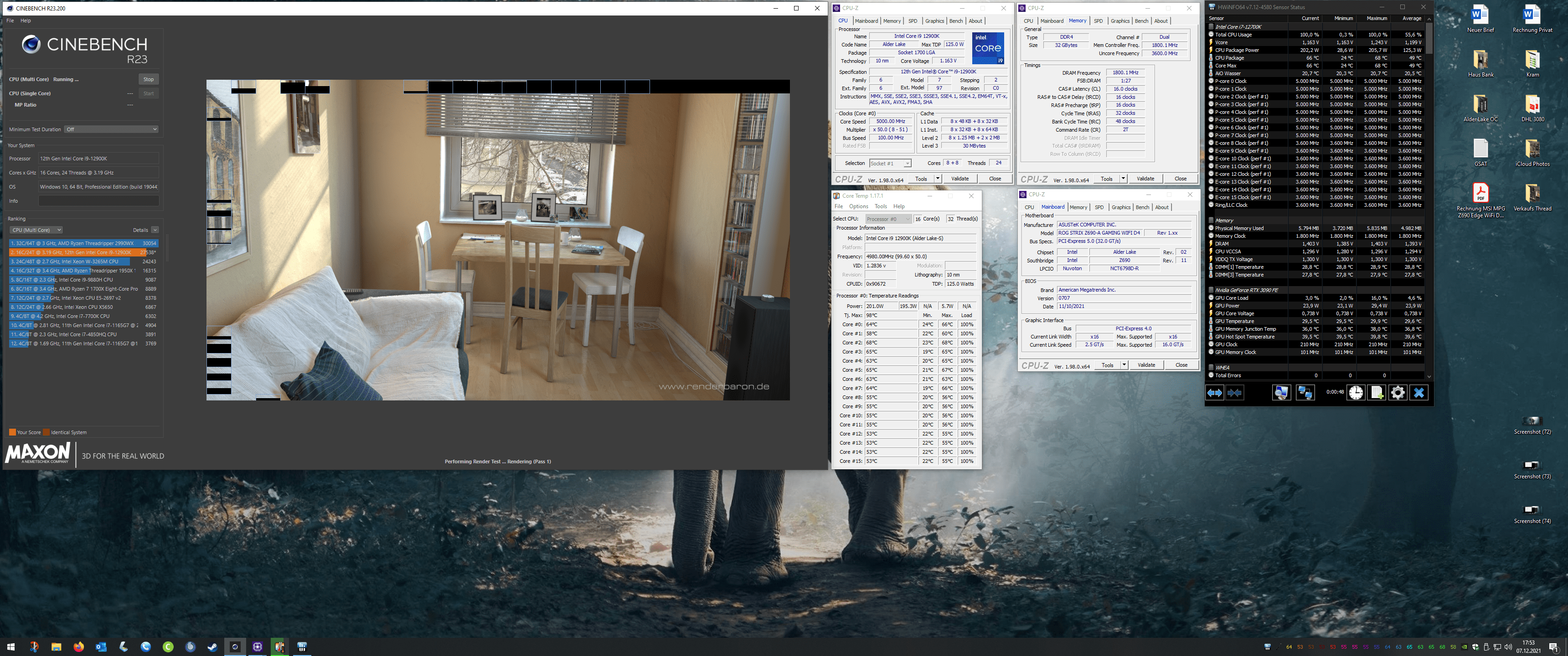Screen dimensions: 1568x656
Task: Open Steam from taskbar
Action: [212, 646]
